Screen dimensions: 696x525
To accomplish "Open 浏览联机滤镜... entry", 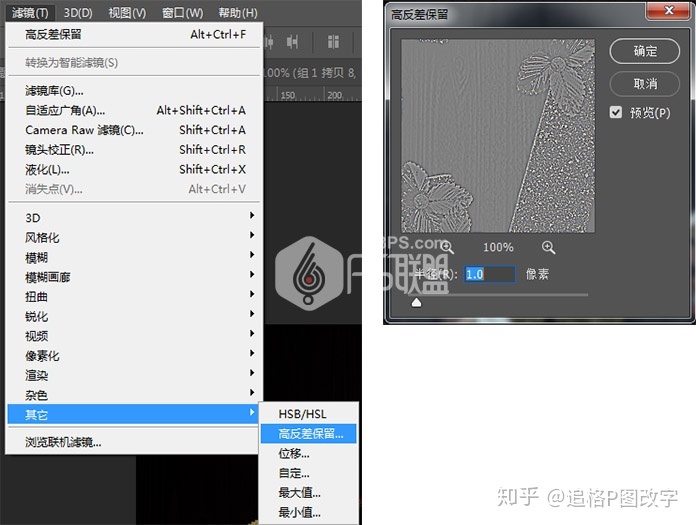I will coord(133,442).
